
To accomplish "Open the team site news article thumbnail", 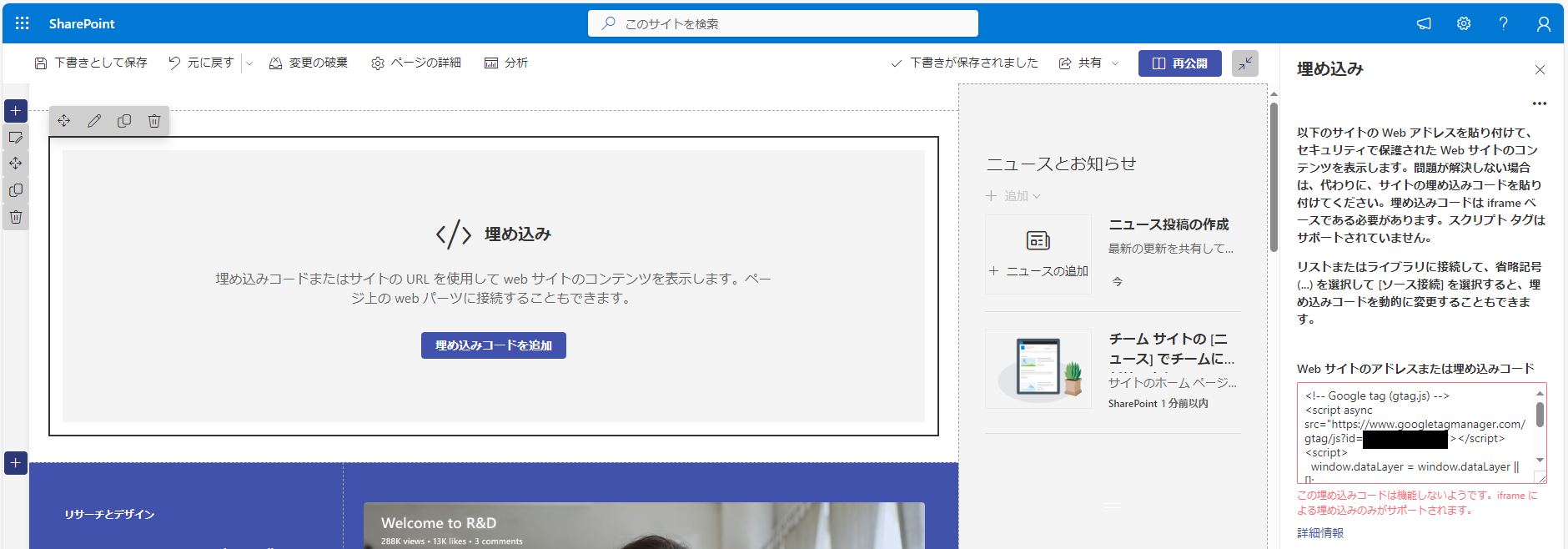I will 1038,368.
